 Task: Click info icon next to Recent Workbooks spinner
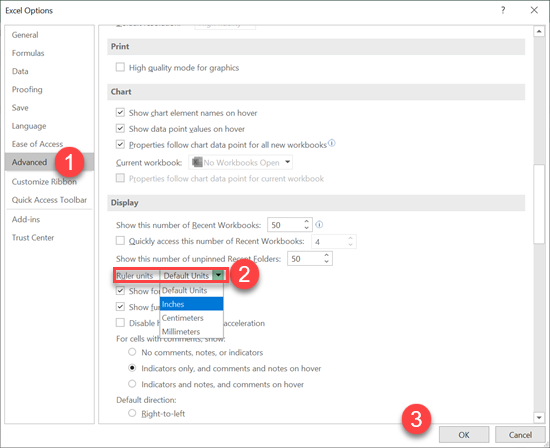click(x=319, y=225)
